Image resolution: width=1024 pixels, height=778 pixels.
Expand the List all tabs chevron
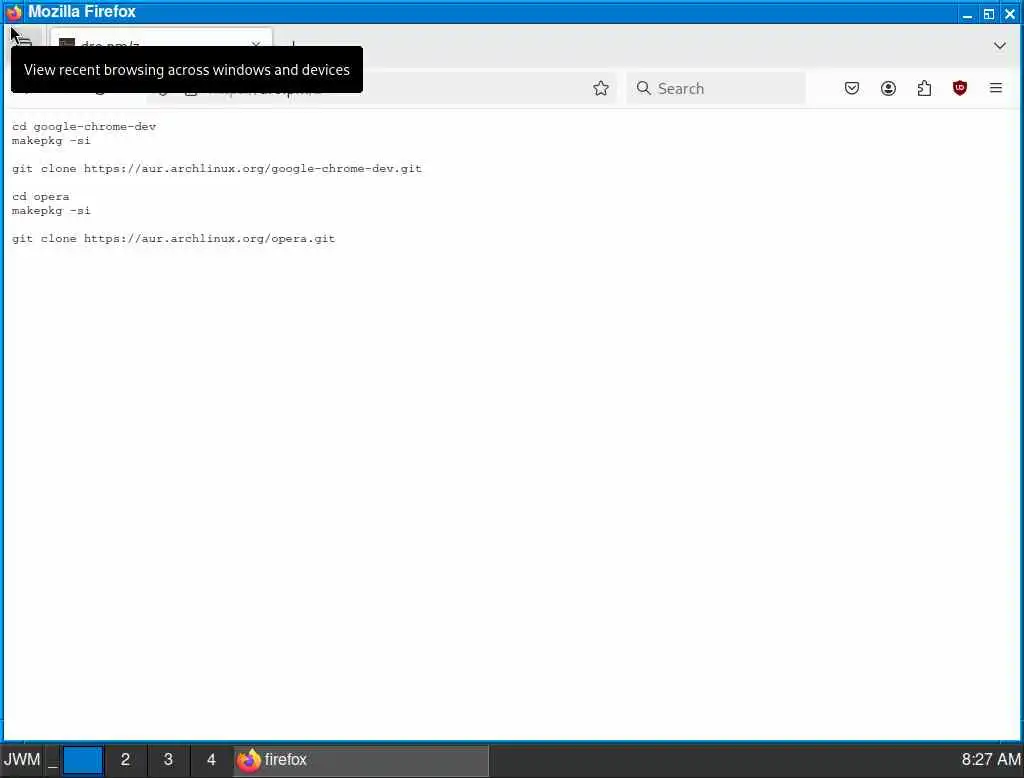click(999, 46)
